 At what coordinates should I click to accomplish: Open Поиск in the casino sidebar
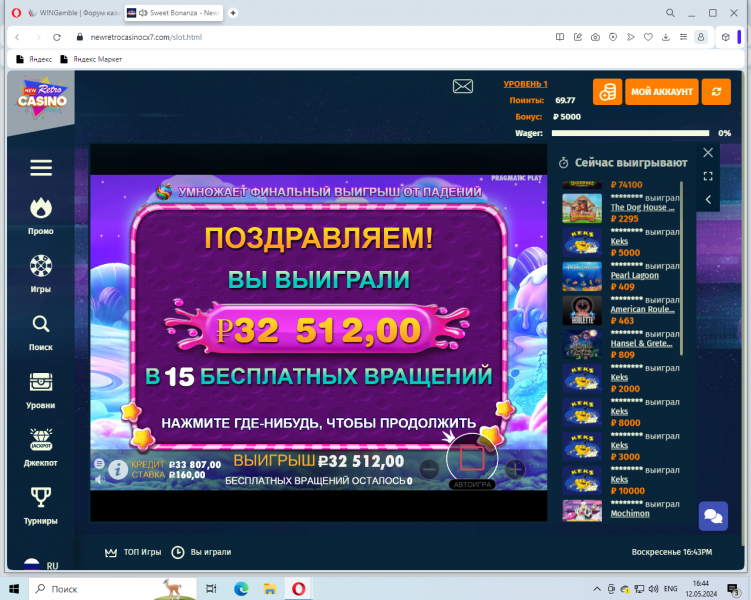pos(41,332)
